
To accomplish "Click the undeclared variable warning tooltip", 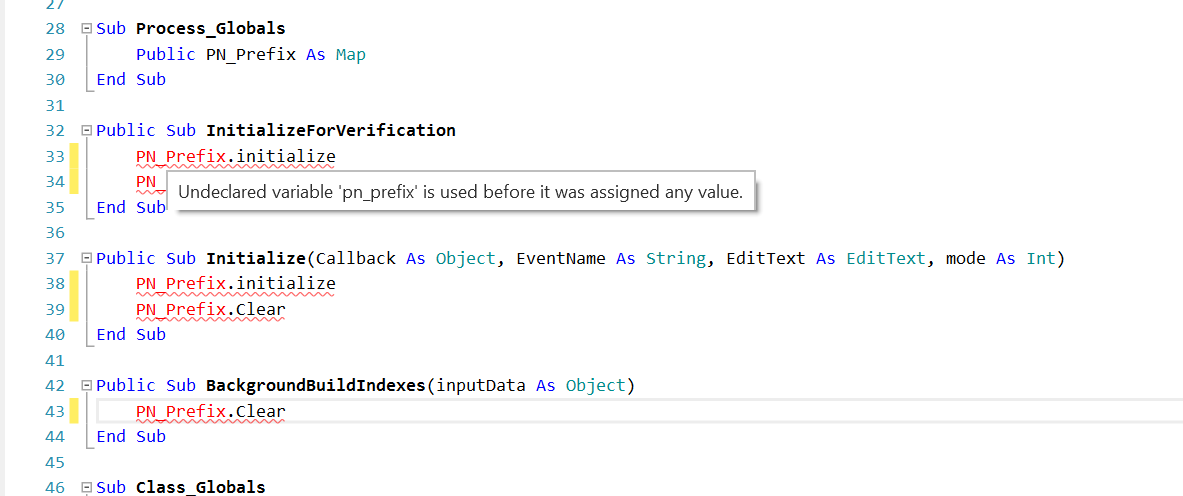I will pyautogui.click(x=459, y=192).
